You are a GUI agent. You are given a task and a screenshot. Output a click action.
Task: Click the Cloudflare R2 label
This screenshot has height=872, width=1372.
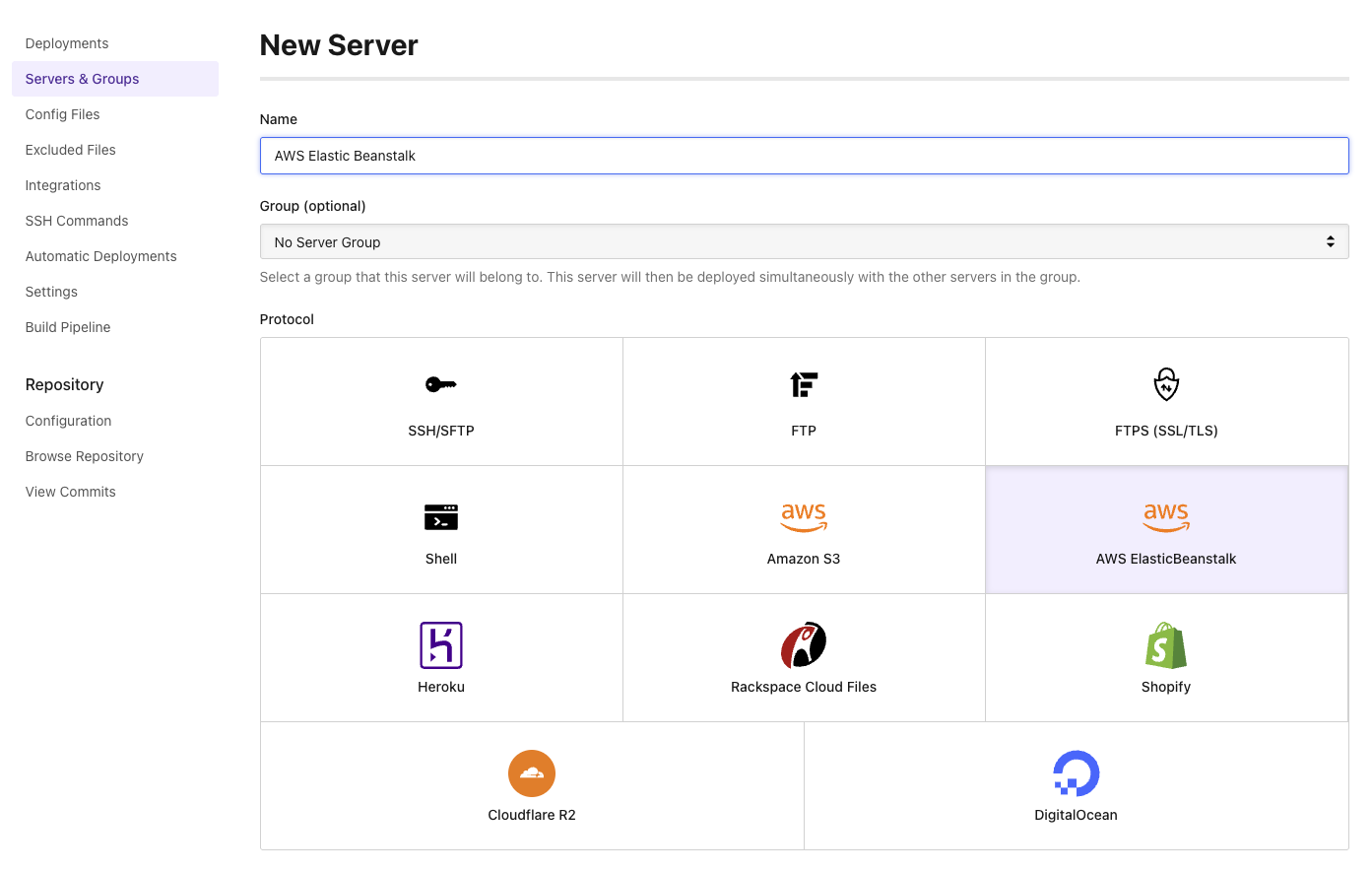pyautogui.click(x=532, y=815)
